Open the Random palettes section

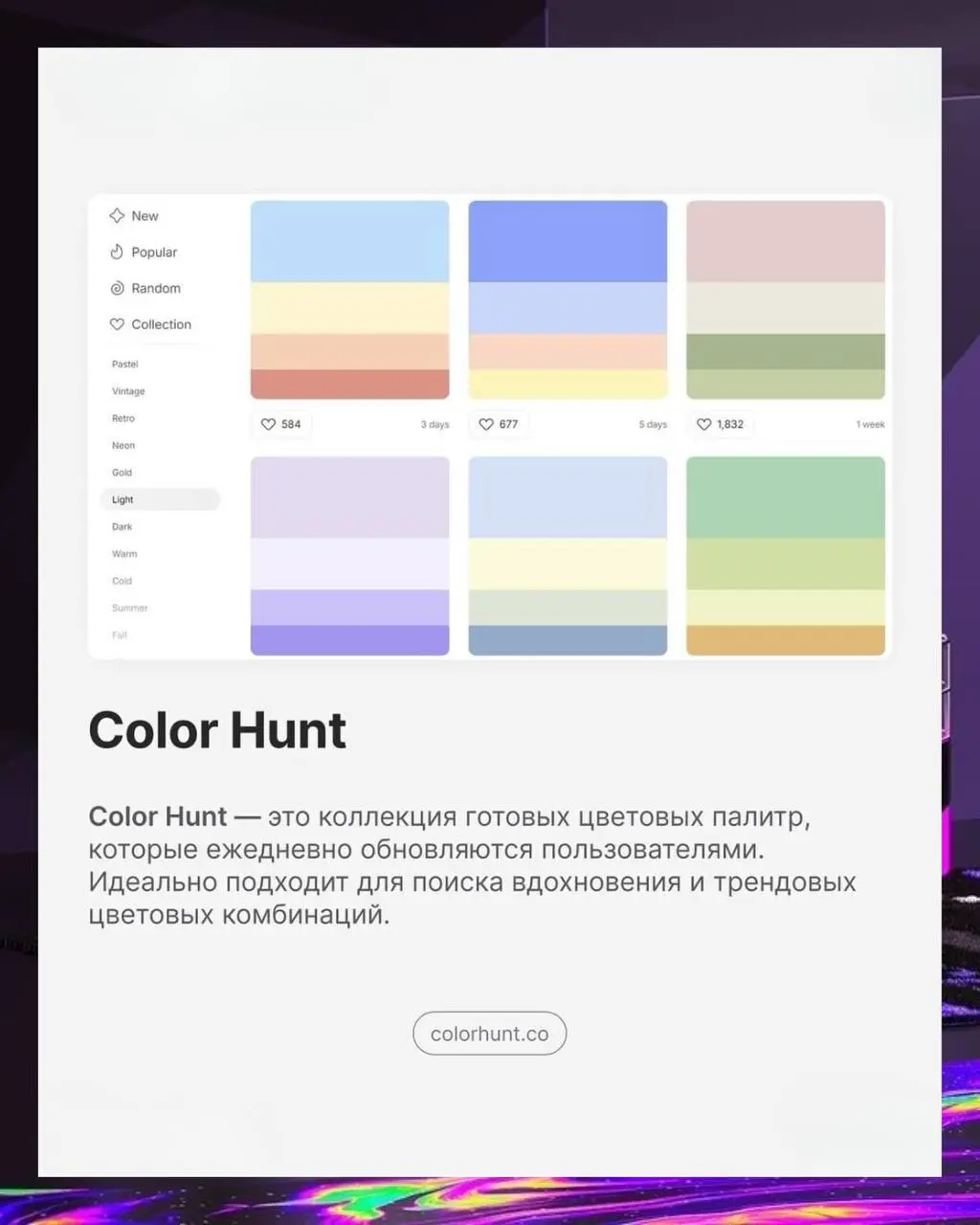[145, 288]
